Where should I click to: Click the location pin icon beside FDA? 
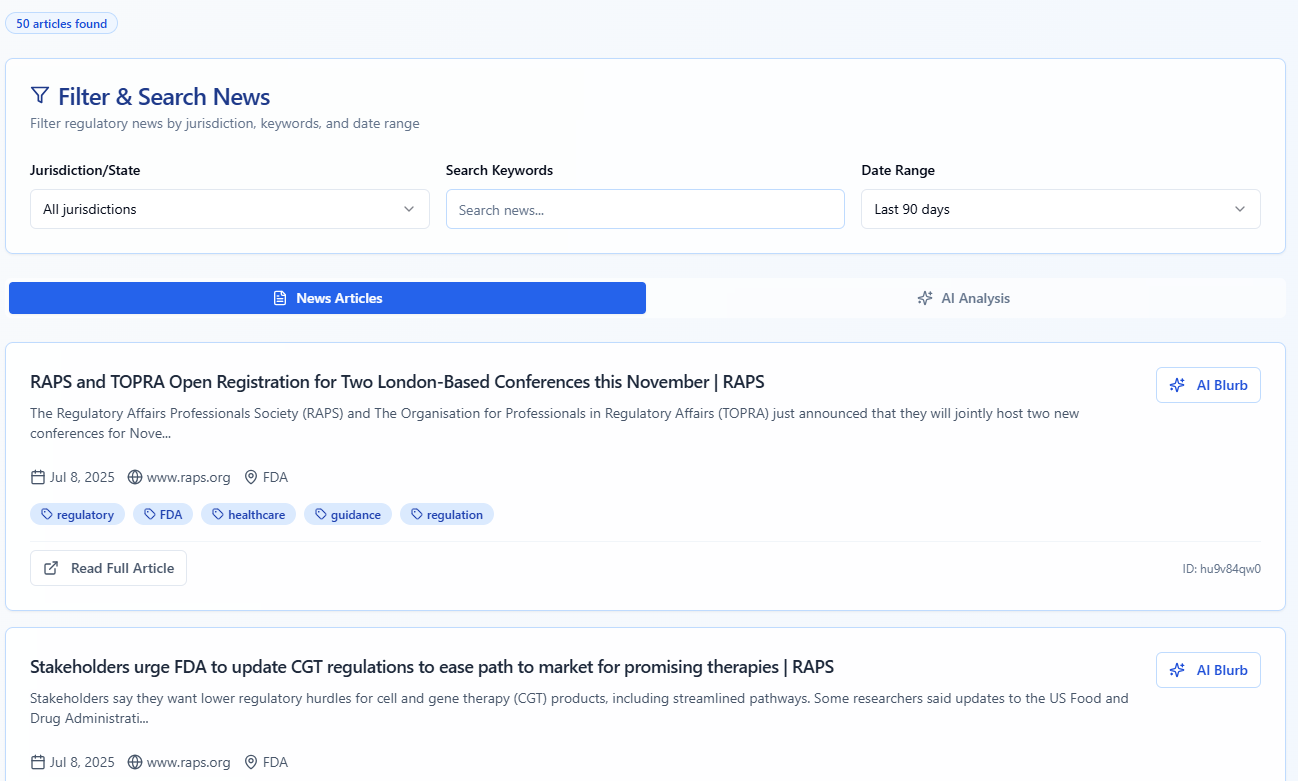[251, 477]
